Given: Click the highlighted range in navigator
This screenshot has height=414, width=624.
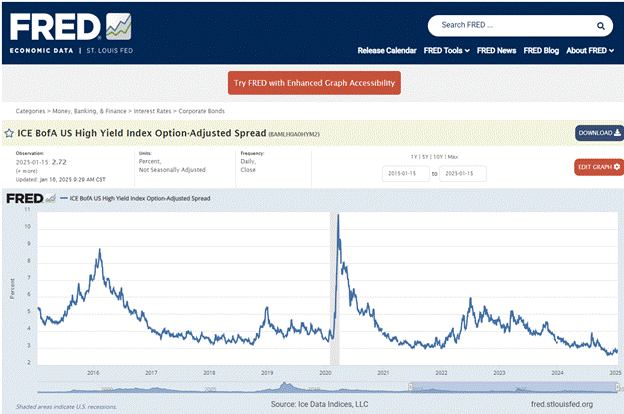Looking at the screenshot, I should [514, 387].
